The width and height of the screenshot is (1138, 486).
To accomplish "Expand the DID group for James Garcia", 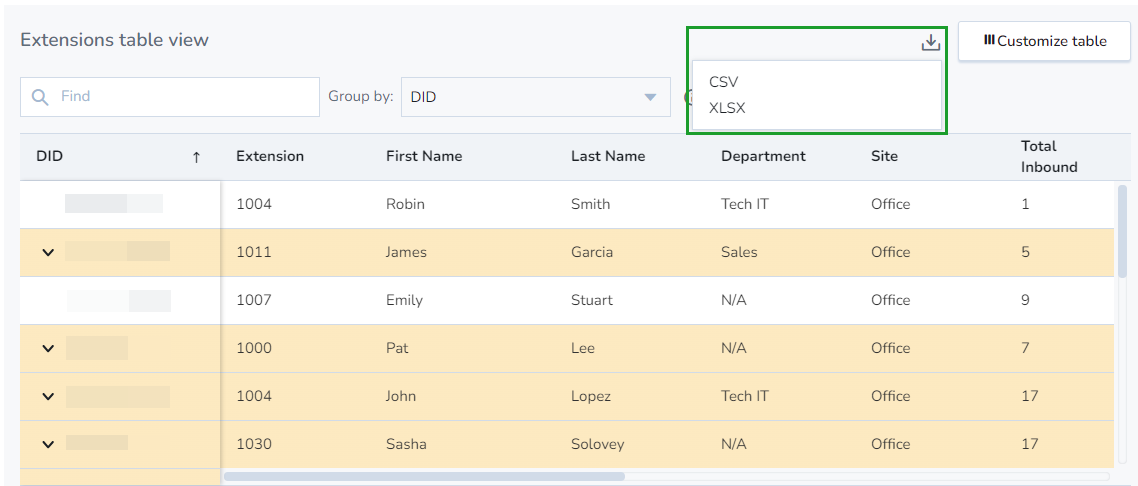I will pyautogui.click(x=48, y=252).
